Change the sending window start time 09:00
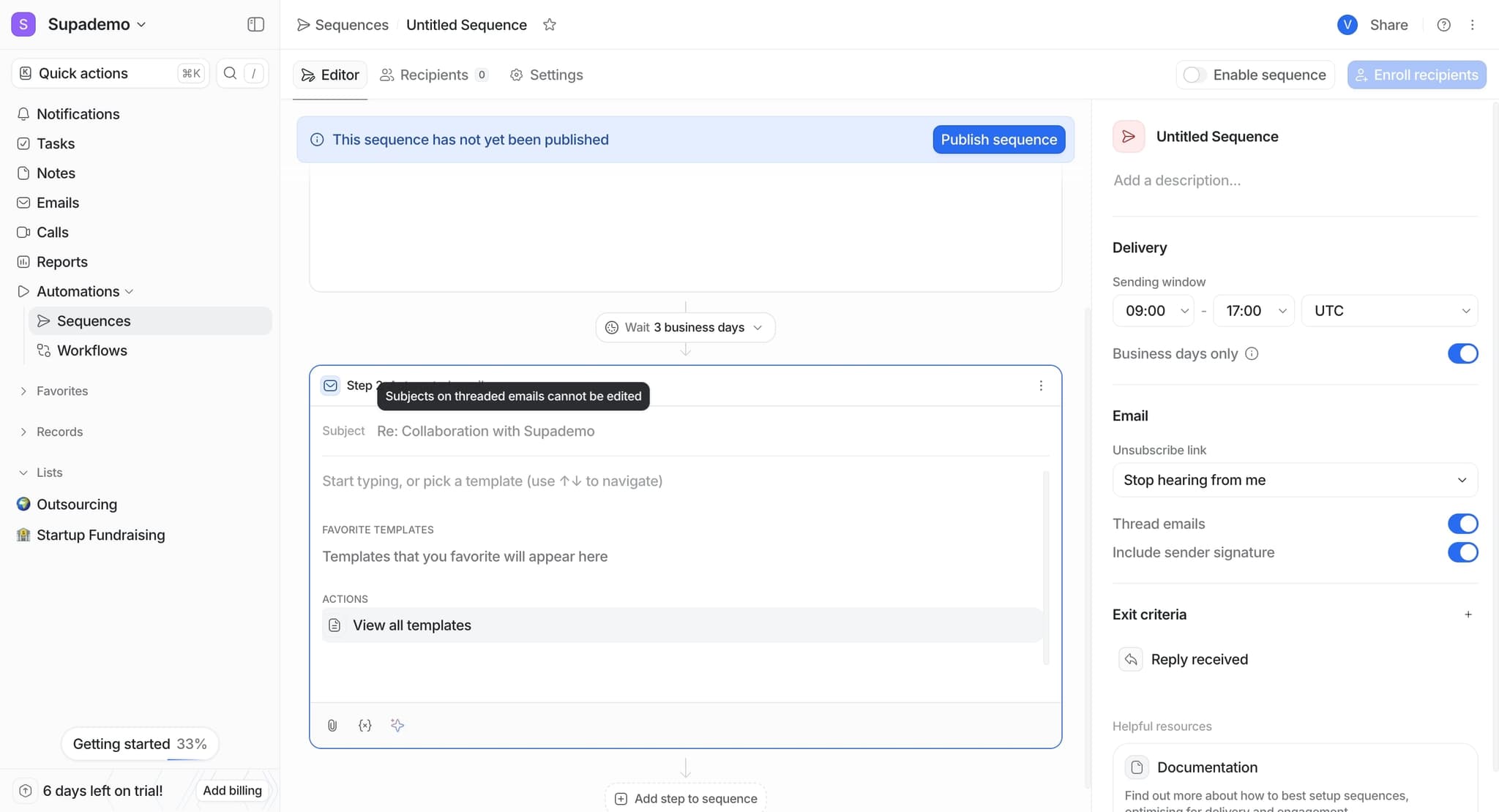Viewport: 1499px width, 812px height. [1153, 310]
